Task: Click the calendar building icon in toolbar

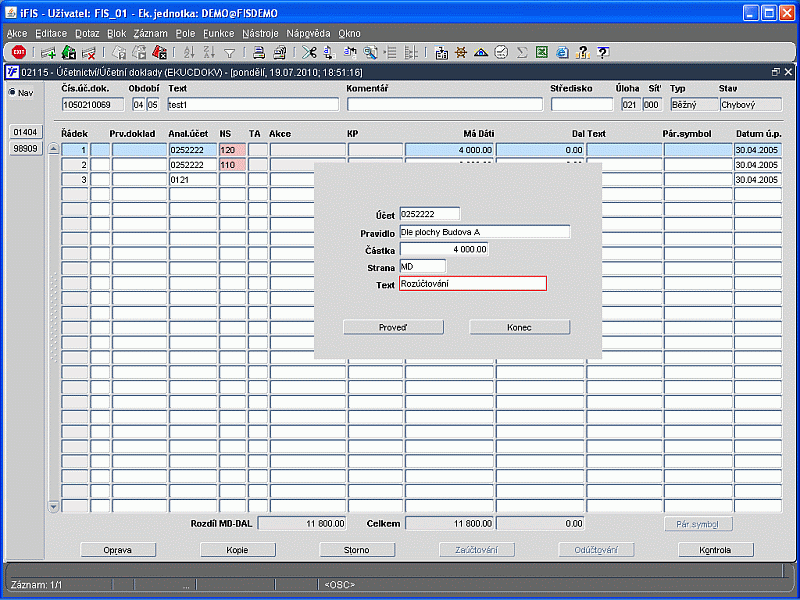Action: (441, 52)
